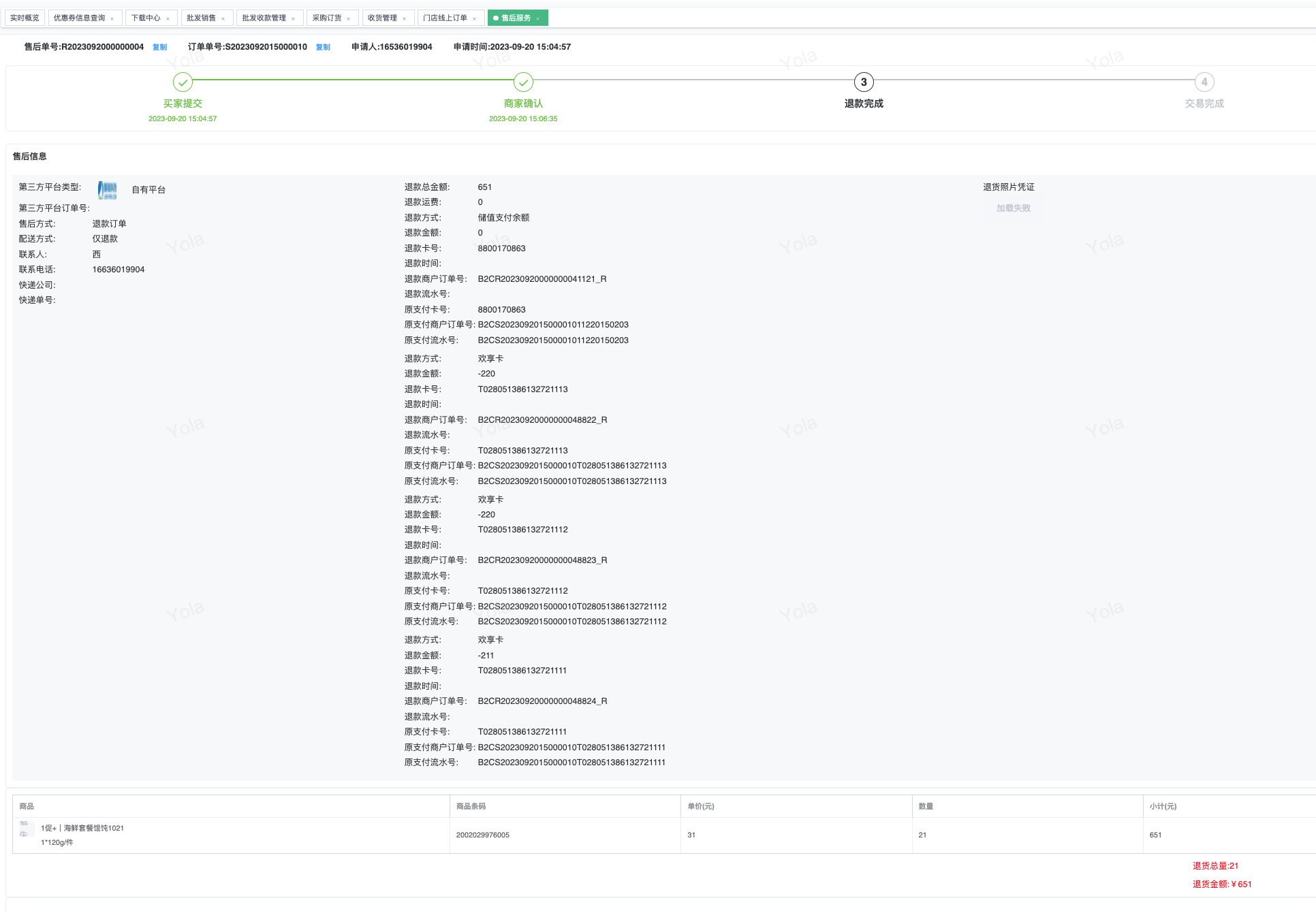This screenshot has width=1316, height=913.
Task: Click the 自有平台 platform logo icon
Action: pos(107,190)
